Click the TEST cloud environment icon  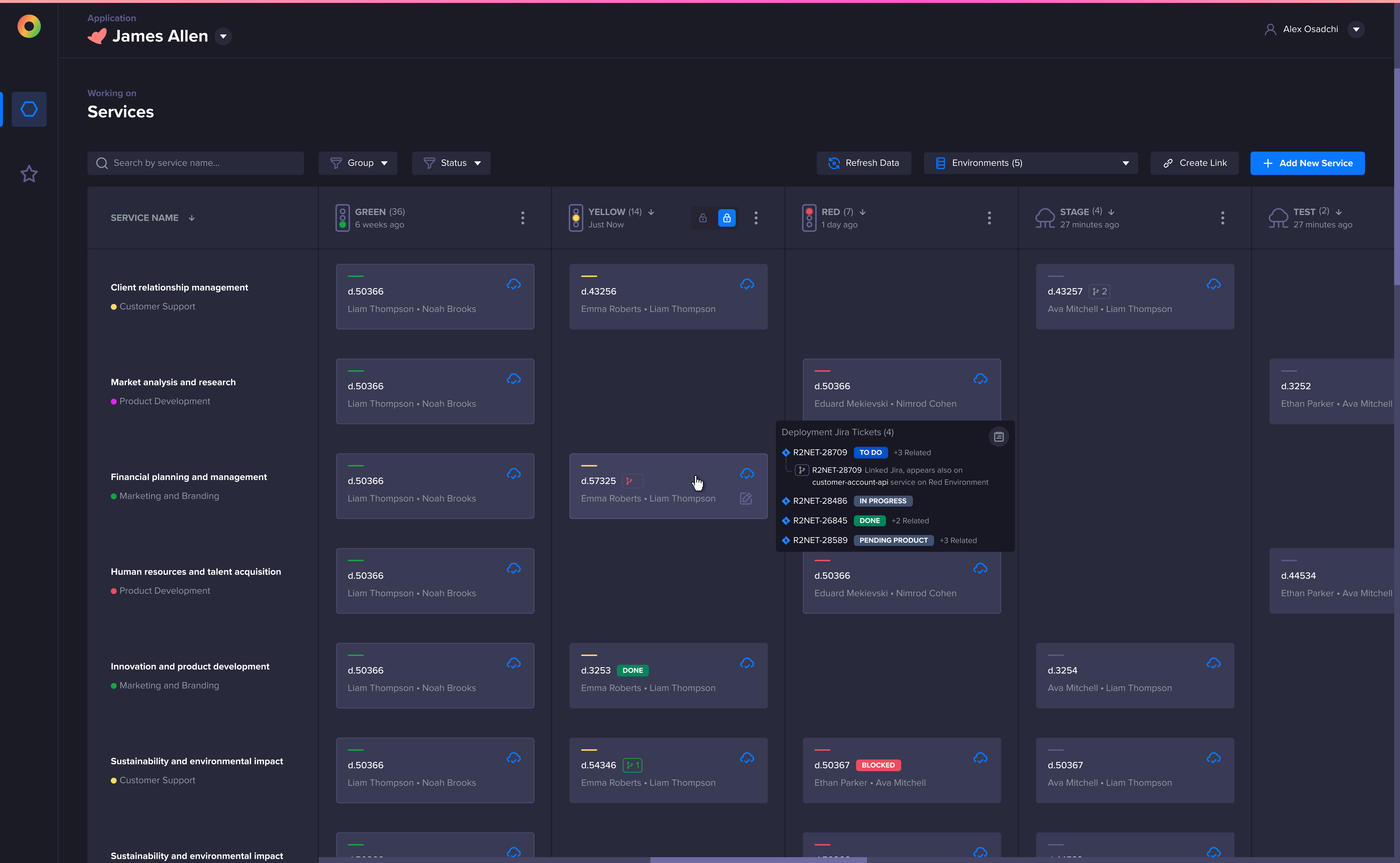point(1278,218)
